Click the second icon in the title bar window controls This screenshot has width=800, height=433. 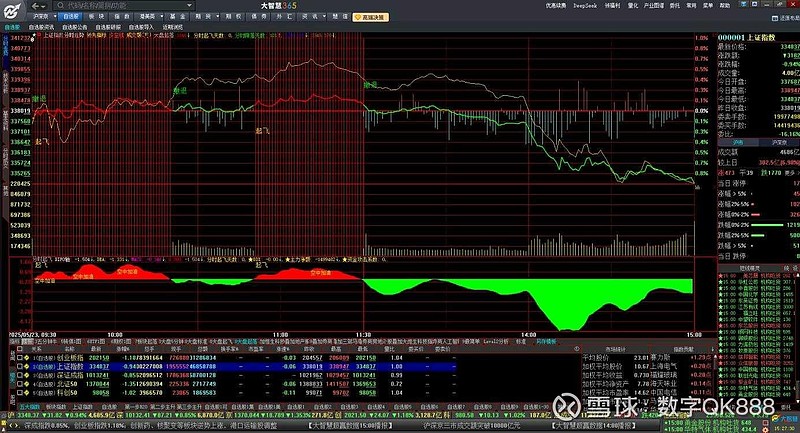pos(755,4)
